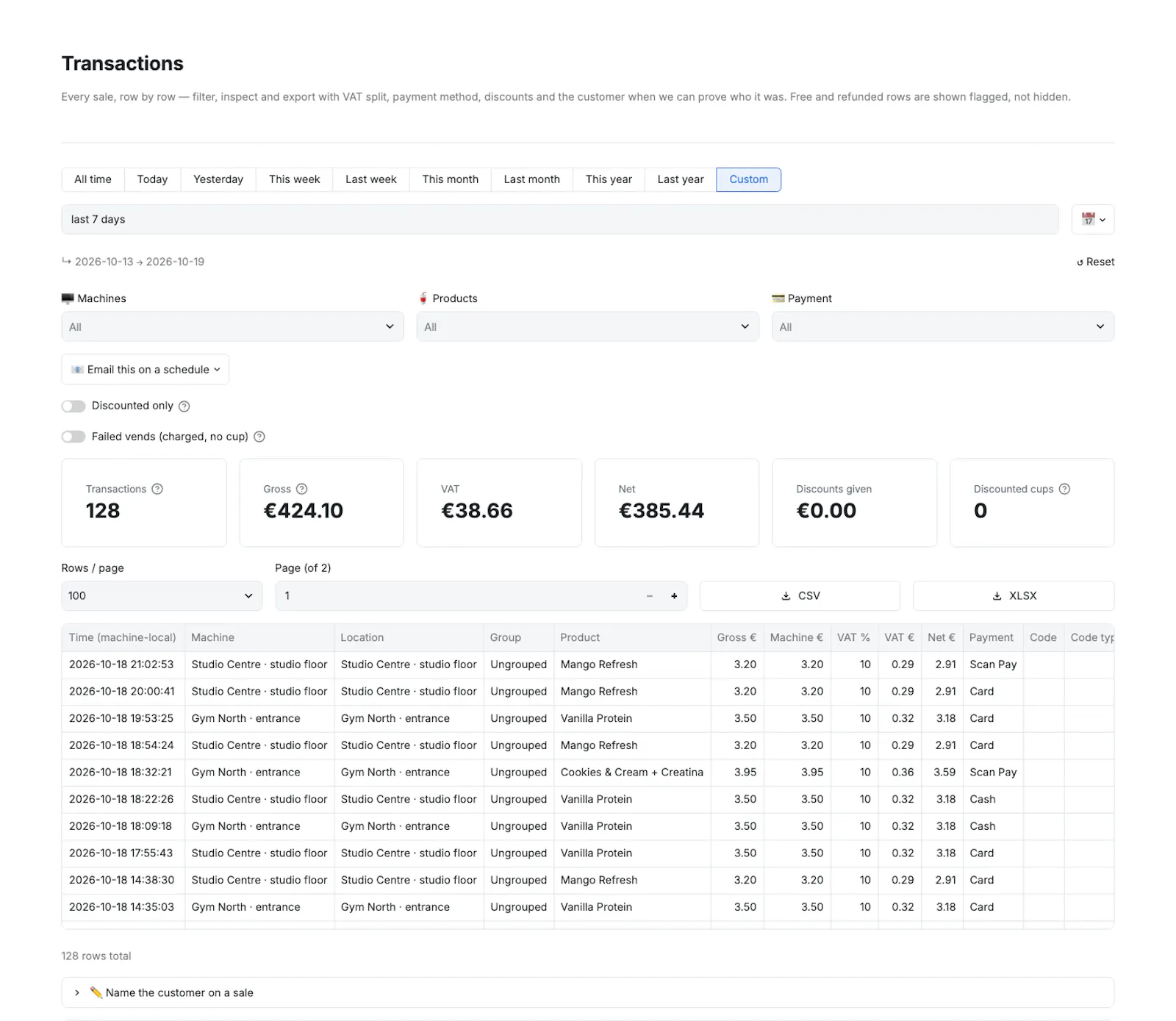This screenshot has width=1176, height=1021.
Task: Click the Transactions help question mark icon
Action: [x=157, y=489]
